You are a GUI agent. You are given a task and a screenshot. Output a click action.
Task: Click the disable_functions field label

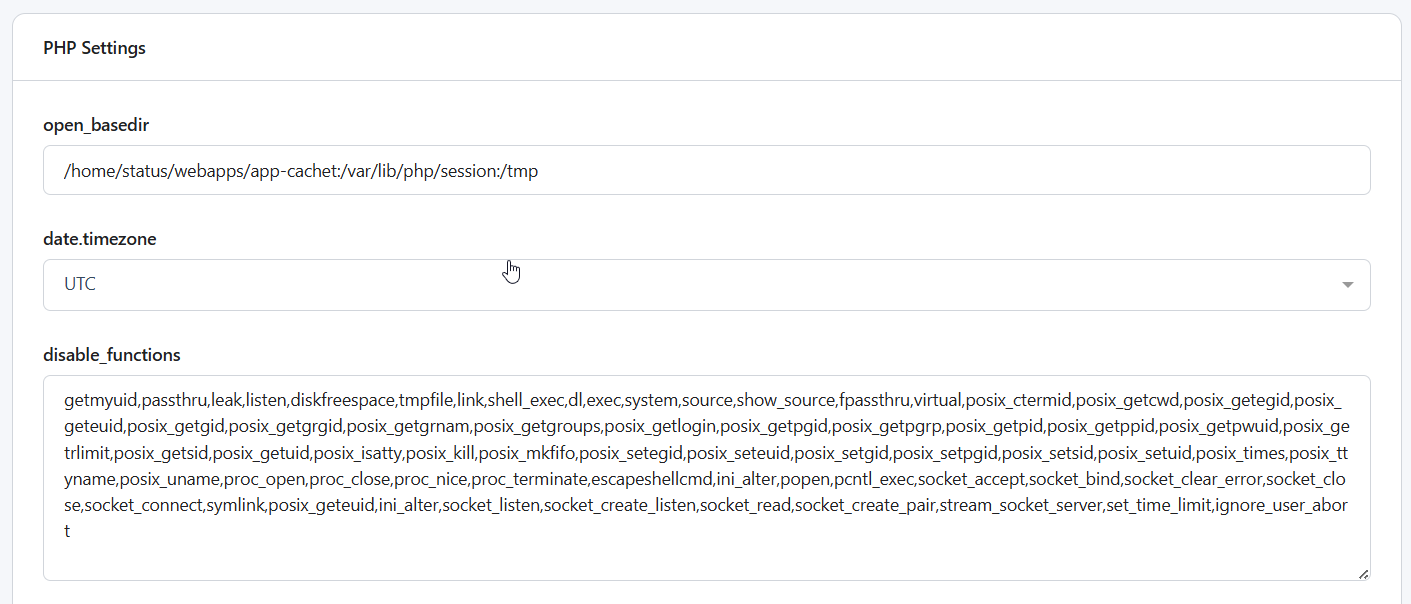[112, 355]
